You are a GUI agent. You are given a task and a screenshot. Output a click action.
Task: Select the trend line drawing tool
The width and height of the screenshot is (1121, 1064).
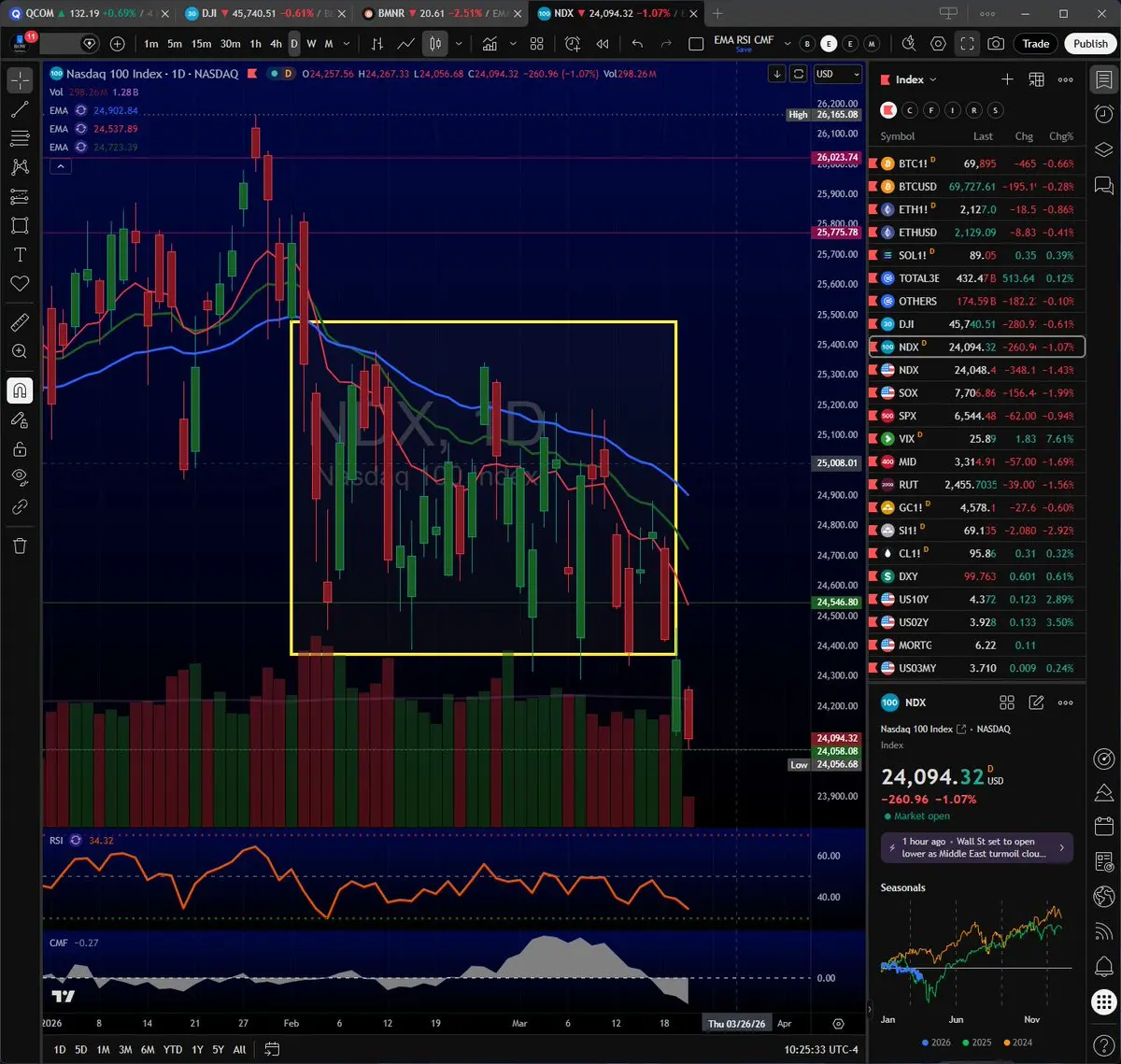pyautogui.click(x=20, y=110)
